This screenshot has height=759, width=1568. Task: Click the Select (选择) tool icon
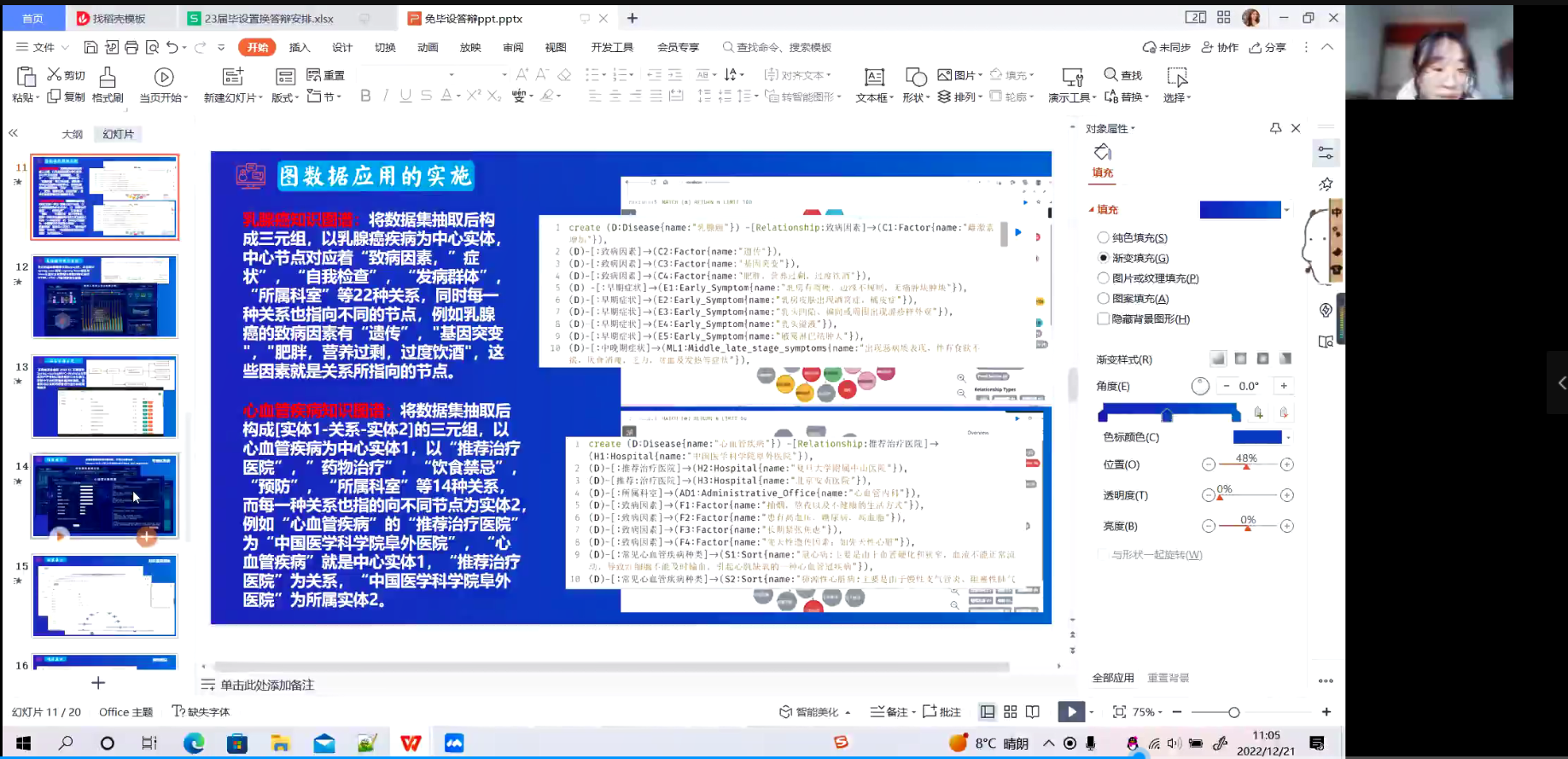[1177, 78]
